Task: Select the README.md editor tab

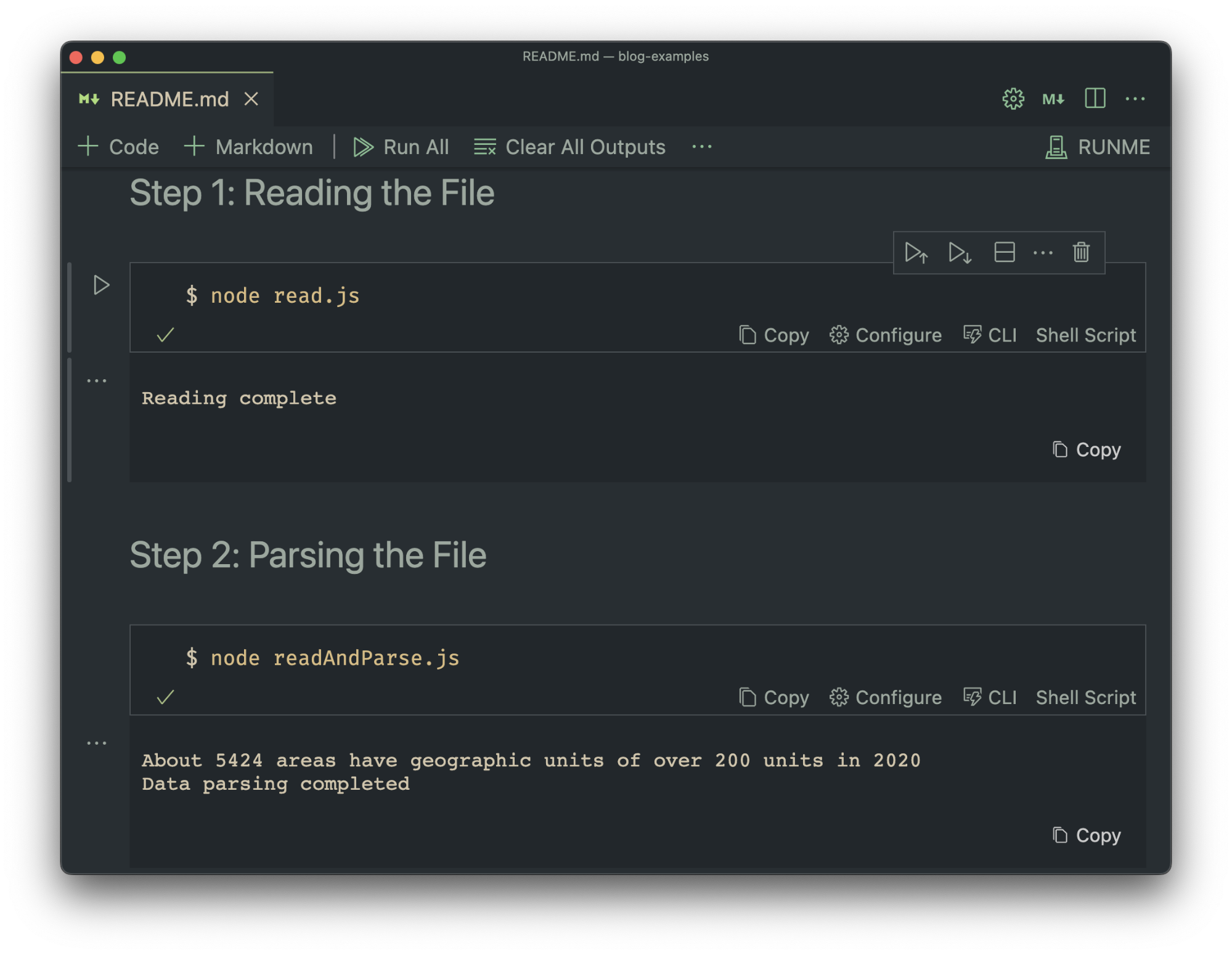Action: [x=167, y=99]
